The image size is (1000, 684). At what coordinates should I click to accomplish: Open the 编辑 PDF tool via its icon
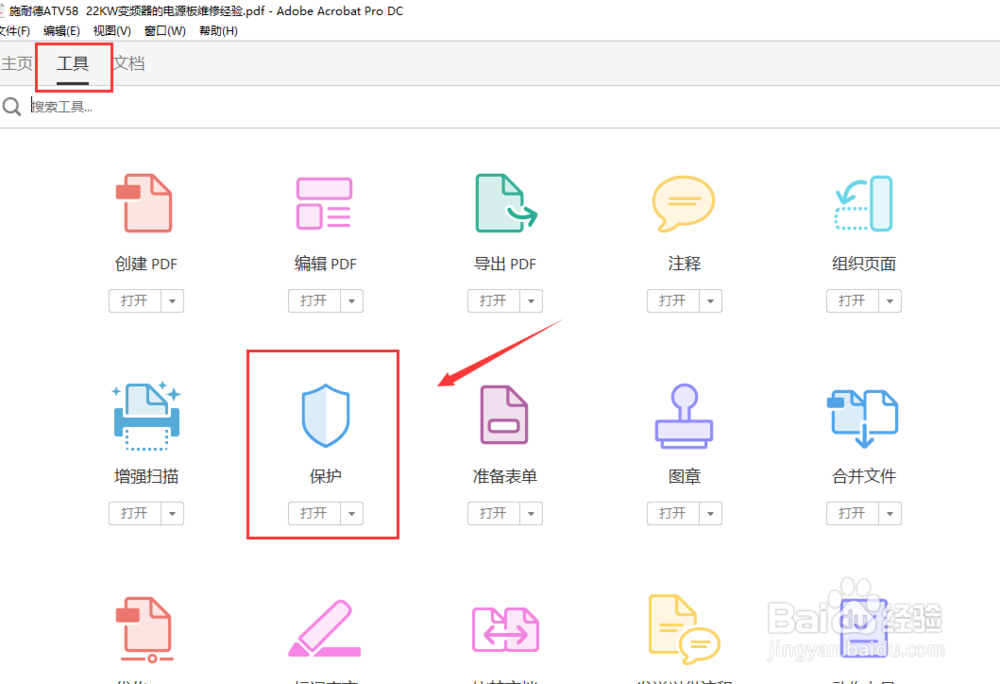point(325,203)
